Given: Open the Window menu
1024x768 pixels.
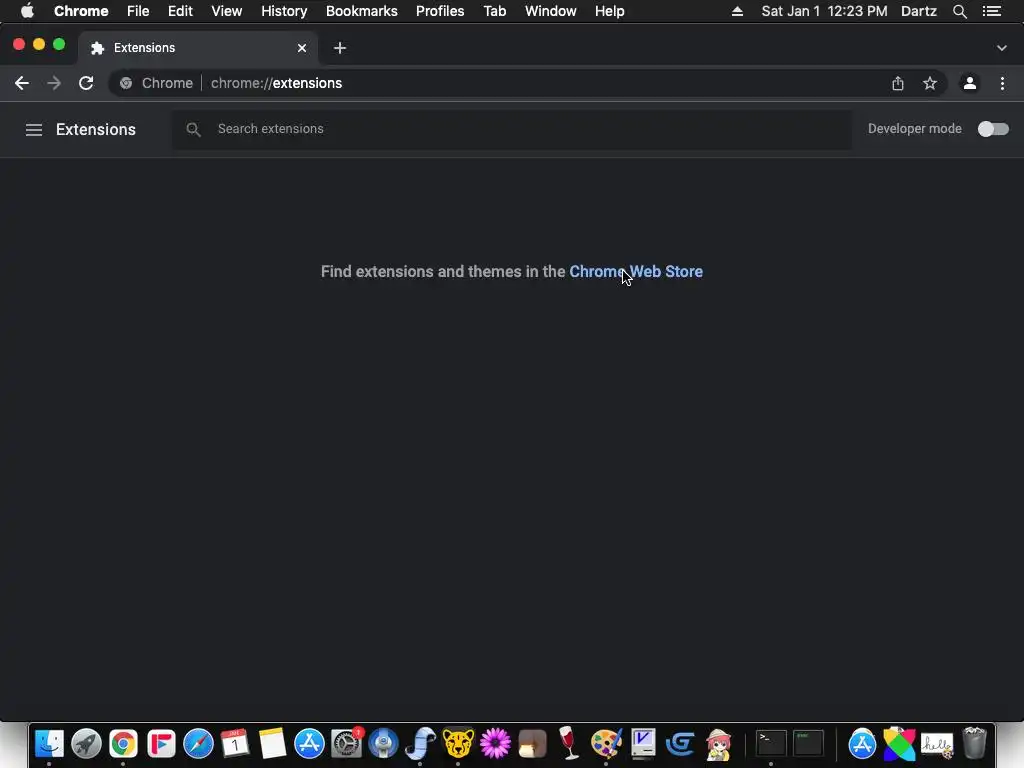Looking at the screenshot, I should coord(551,11).
